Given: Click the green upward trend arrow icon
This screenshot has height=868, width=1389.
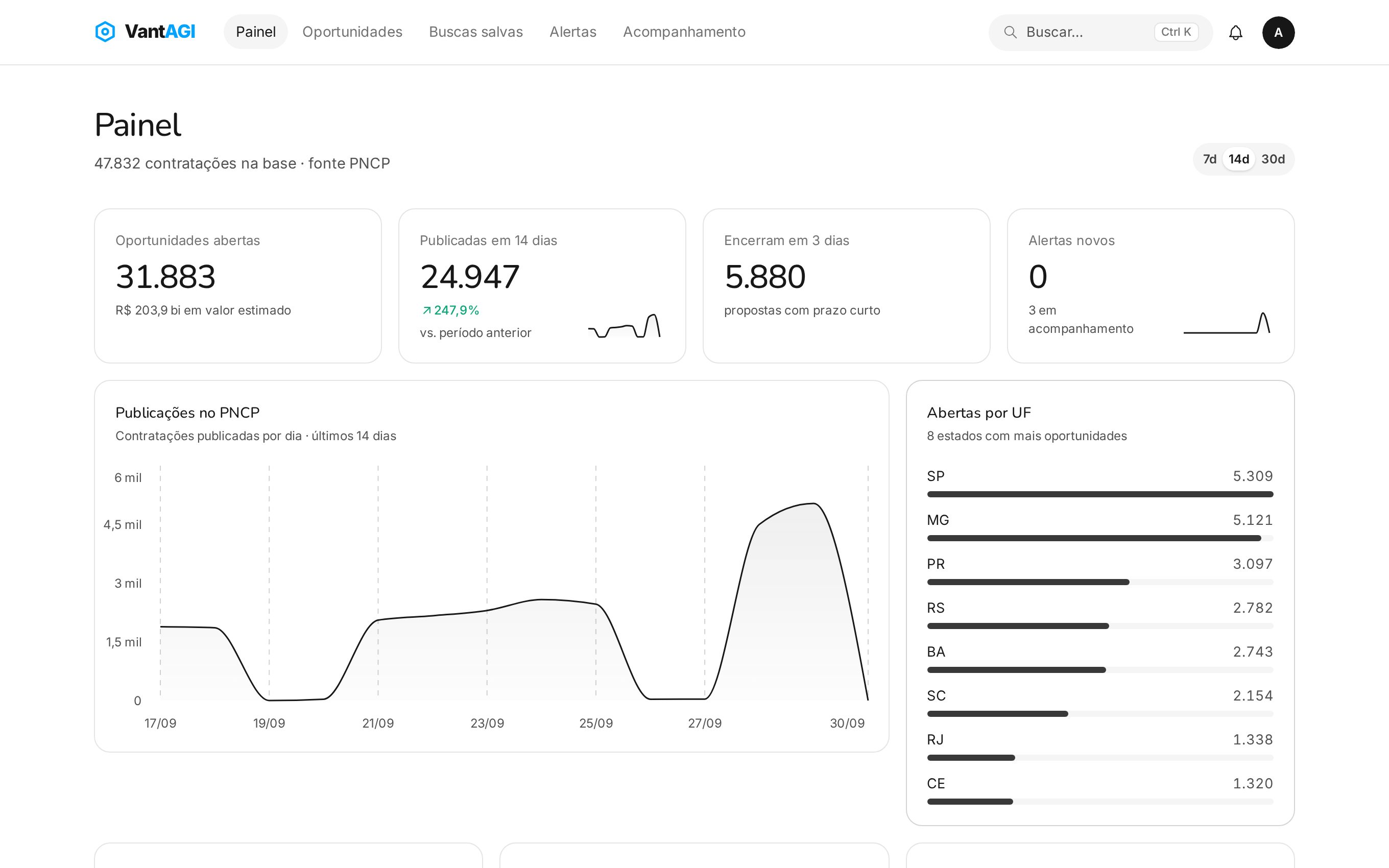Looking at the screenshot, I should point(426,310).
